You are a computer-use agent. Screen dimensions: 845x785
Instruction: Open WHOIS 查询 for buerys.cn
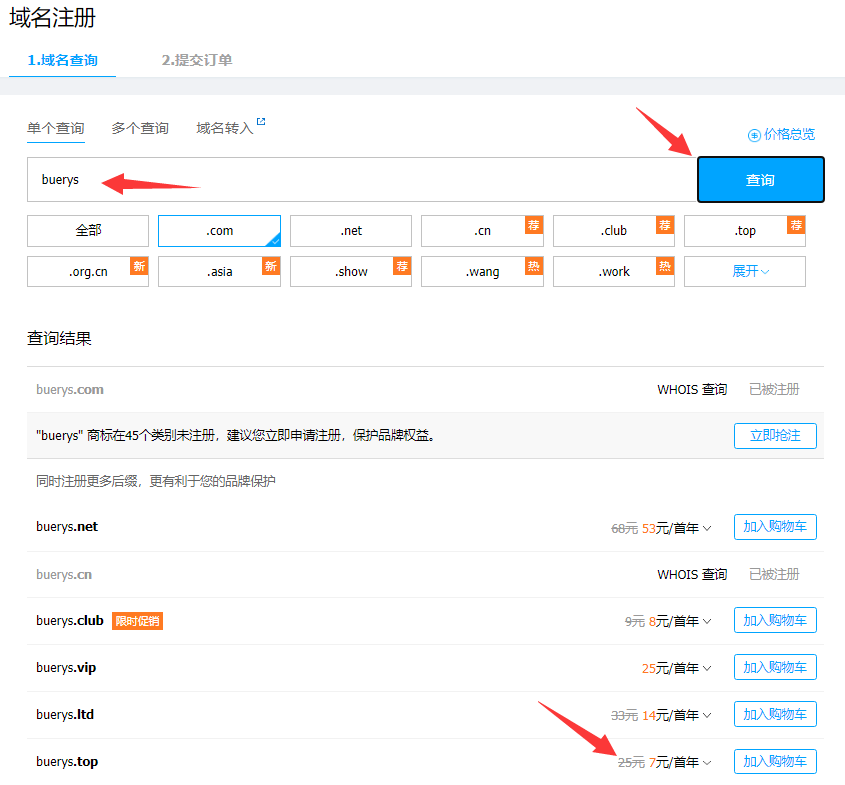pyautogui.click(x=692, y=574)
